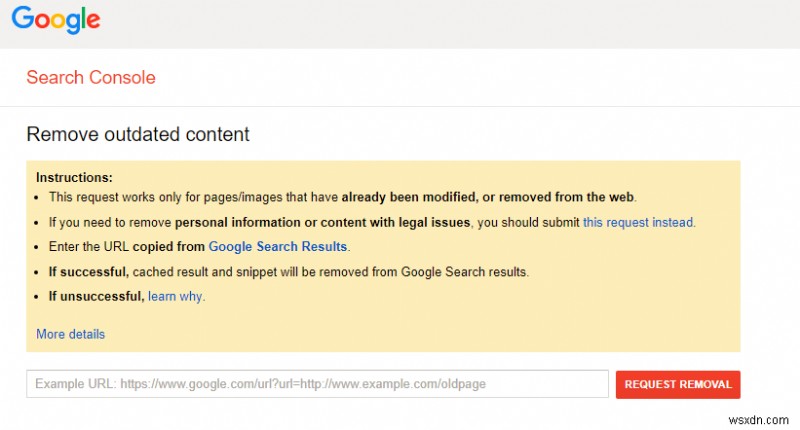
Task: Click the "Instructions:" label
Action: pos(74,177)
